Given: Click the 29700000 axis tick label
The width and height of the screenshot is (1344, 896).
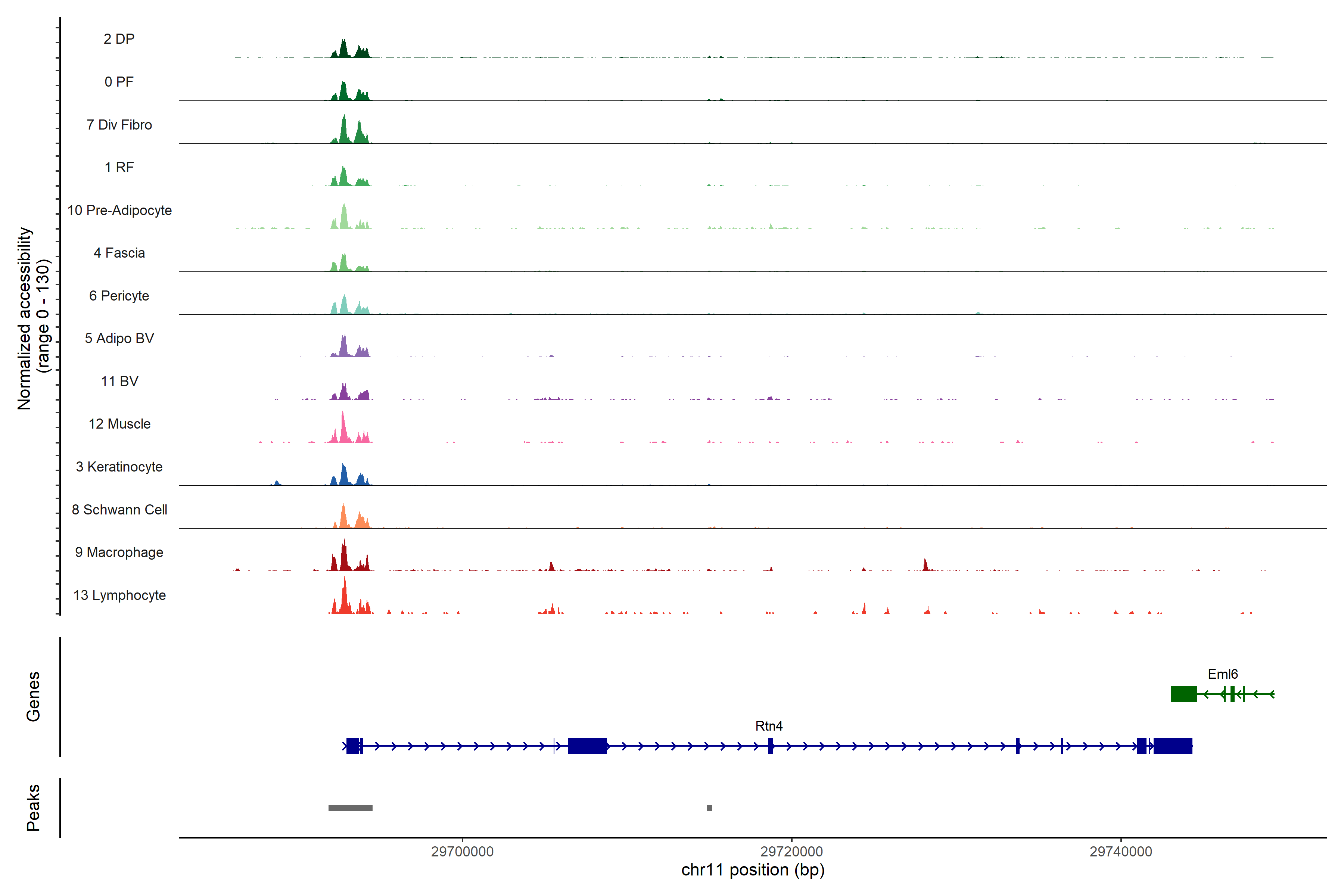Looking at the screenshot, I should (x=462, y=852).
